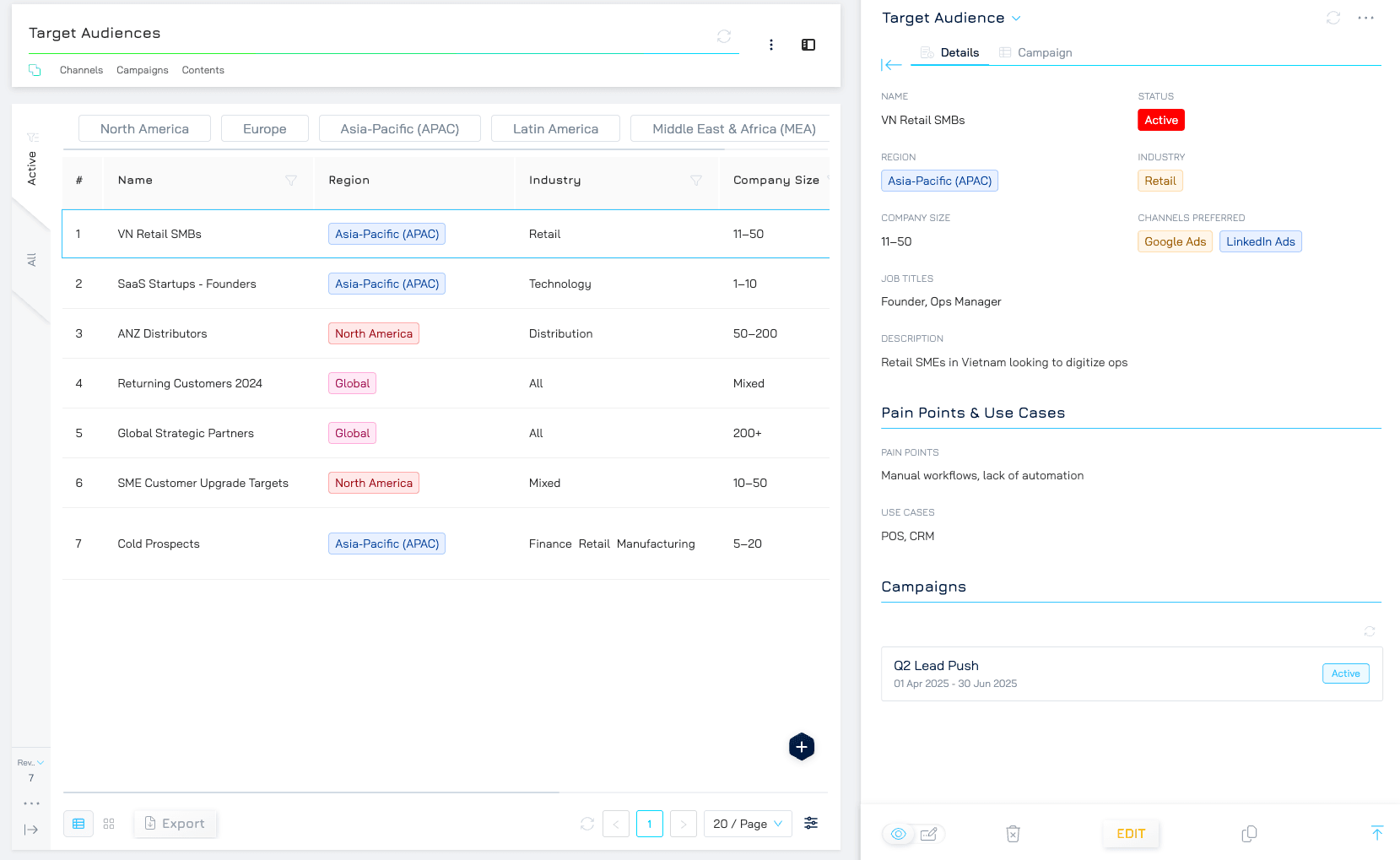Toggle the side panel layout icon
1400x860 pixels.
tap(808, 45)
